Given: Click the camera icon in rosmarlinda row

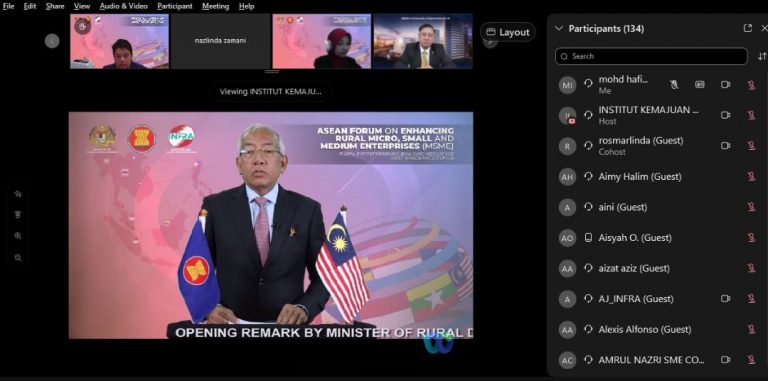Looking at the screenshot, I should (725, 145).
